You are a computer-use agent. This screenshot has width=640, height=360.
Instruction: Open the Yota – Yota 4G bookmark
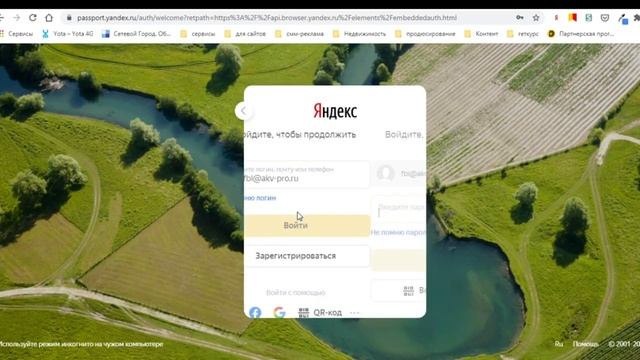pyautogui.click(x=68, y=34)
